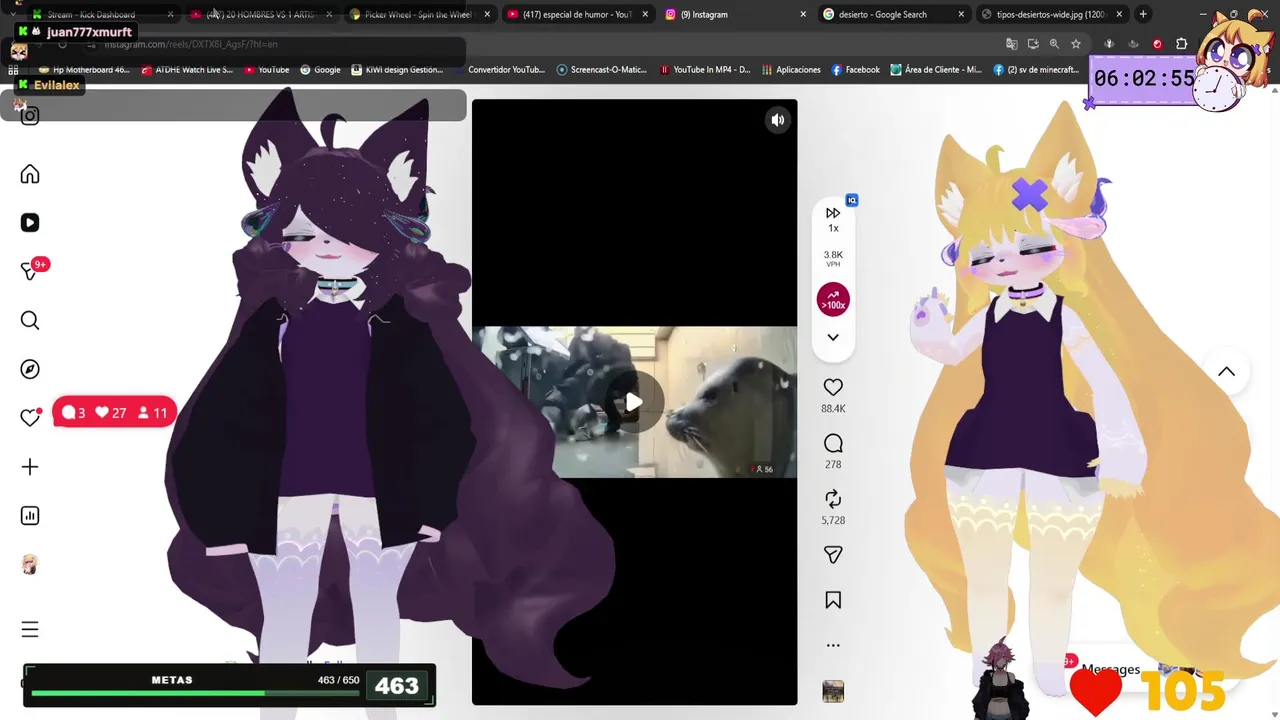
Task: Switch to 20 HOMBRES VS 1 tab
Action: [x=262, y=14]
